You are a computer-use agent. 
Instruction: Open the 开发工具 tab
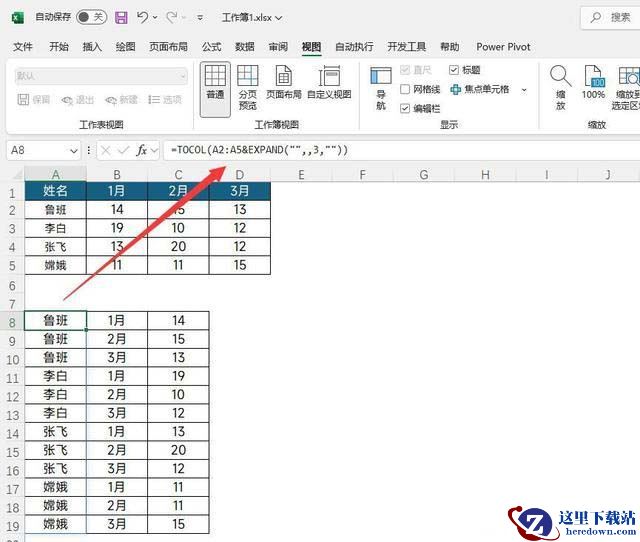[x=407, y=47]
